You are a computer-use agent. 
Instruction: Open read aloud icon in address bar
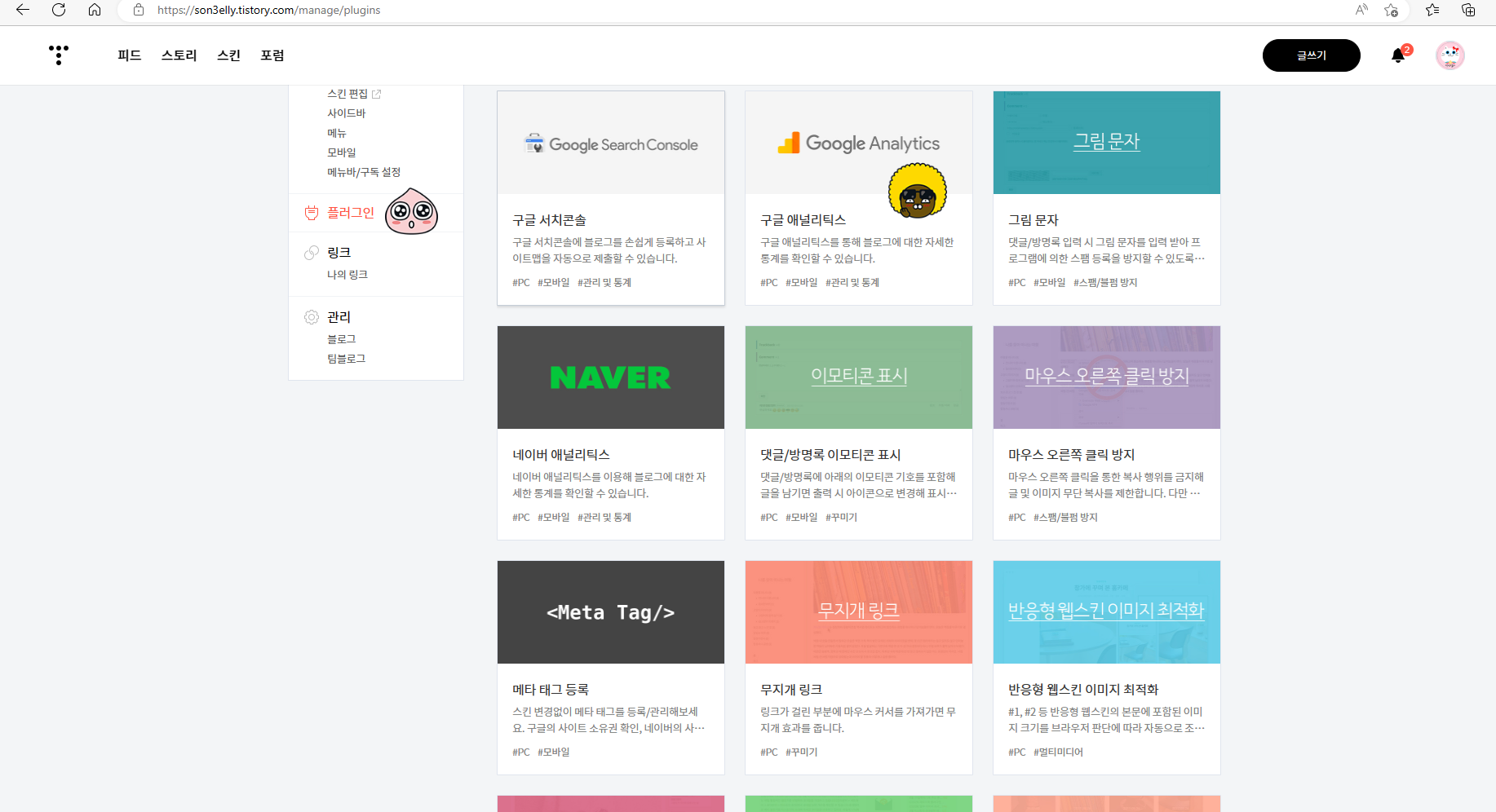tap(1361, 10)
